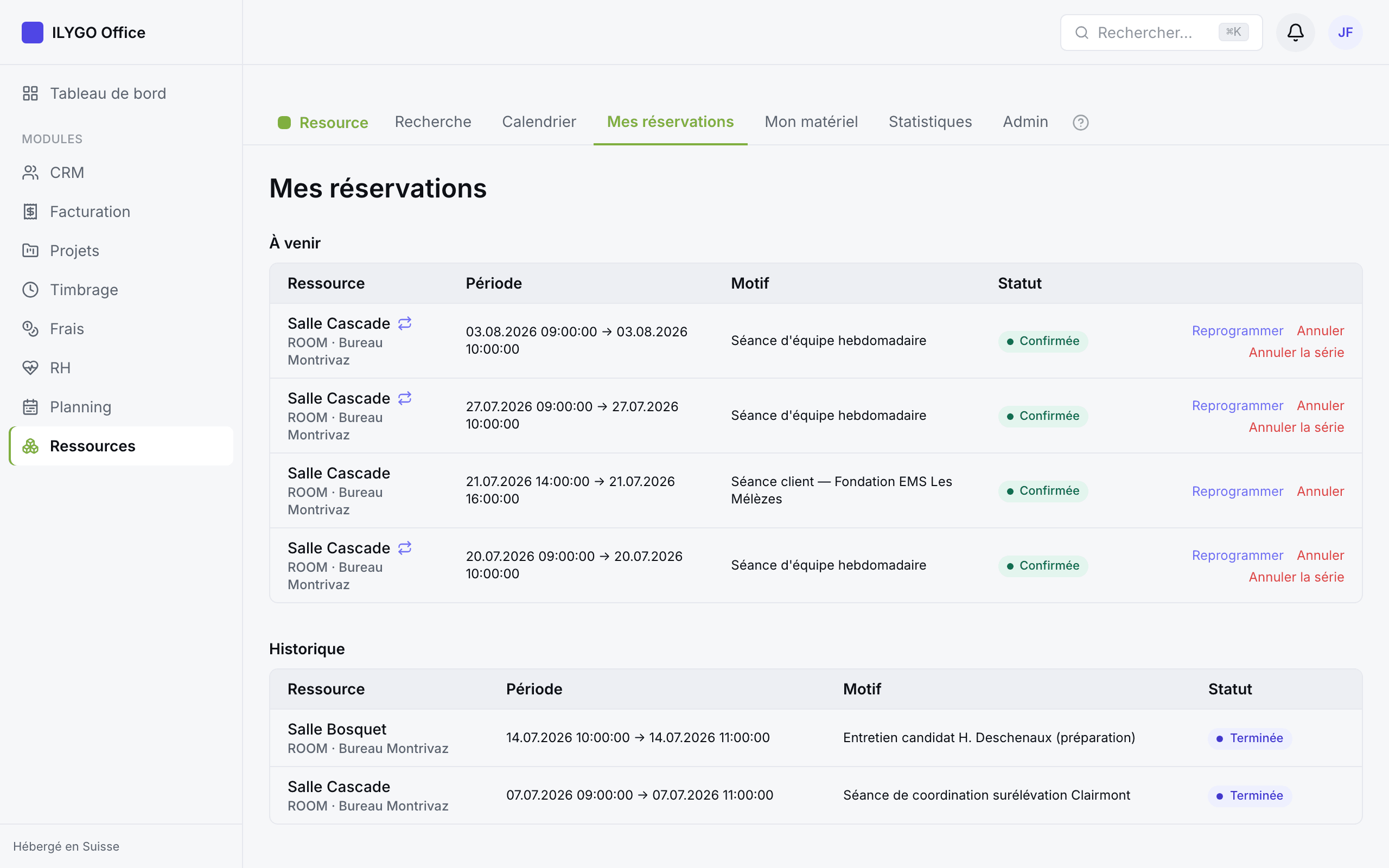Click the Planning calendar icon
The height and width of the screenshot is (868, 1389).
[30, 407]
